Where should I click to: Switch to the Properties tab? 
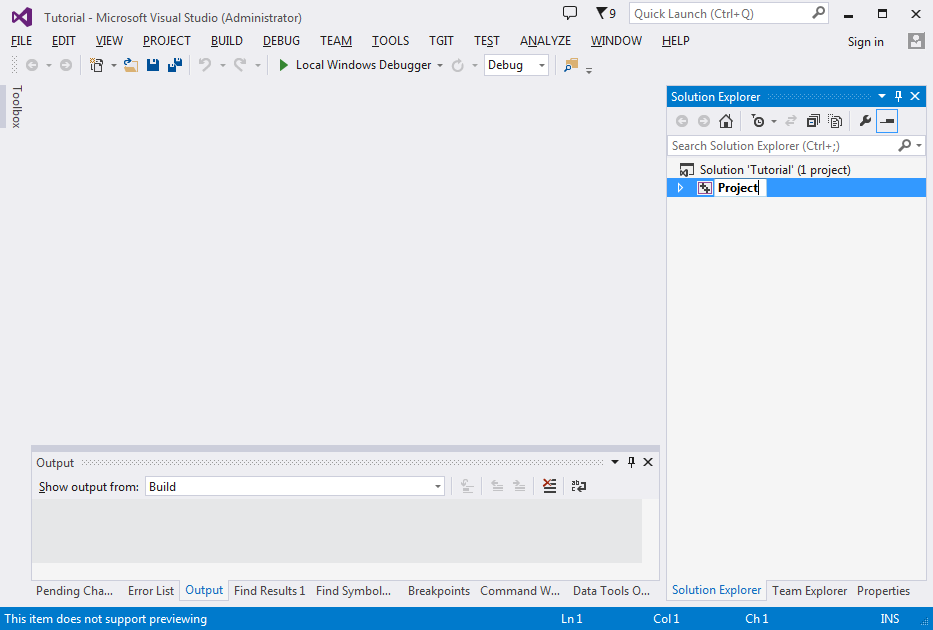884,591
